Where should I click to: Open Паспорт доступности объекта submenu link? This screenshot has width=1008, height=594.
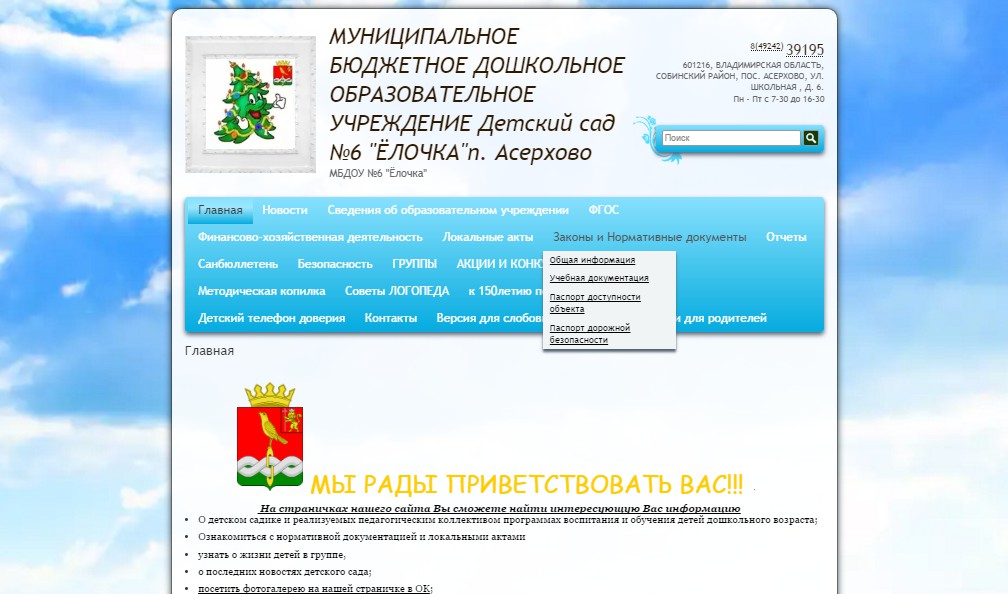[595, 303]
